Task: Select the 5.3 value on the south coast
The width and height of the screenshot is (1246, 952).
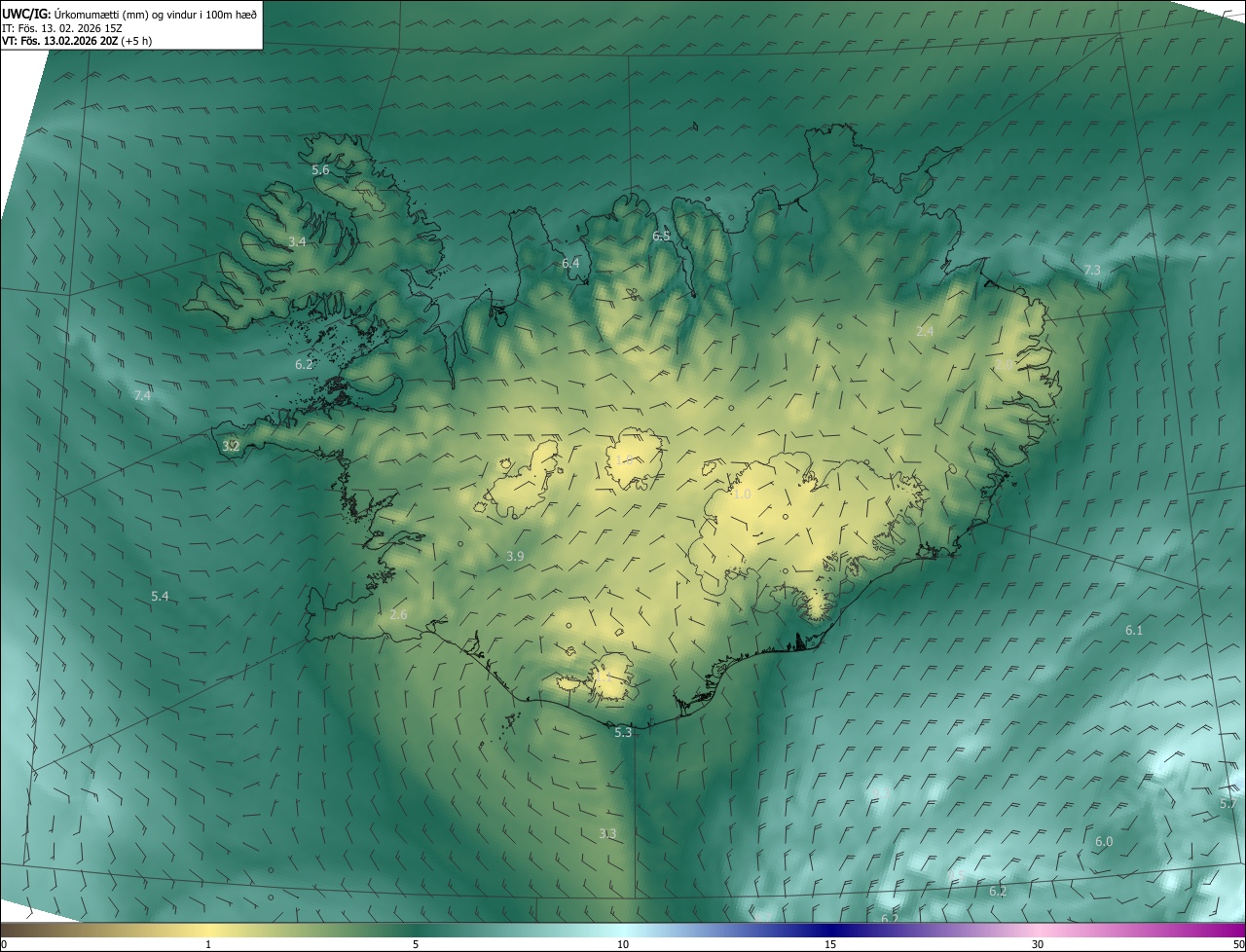Action: click(623, 732)
